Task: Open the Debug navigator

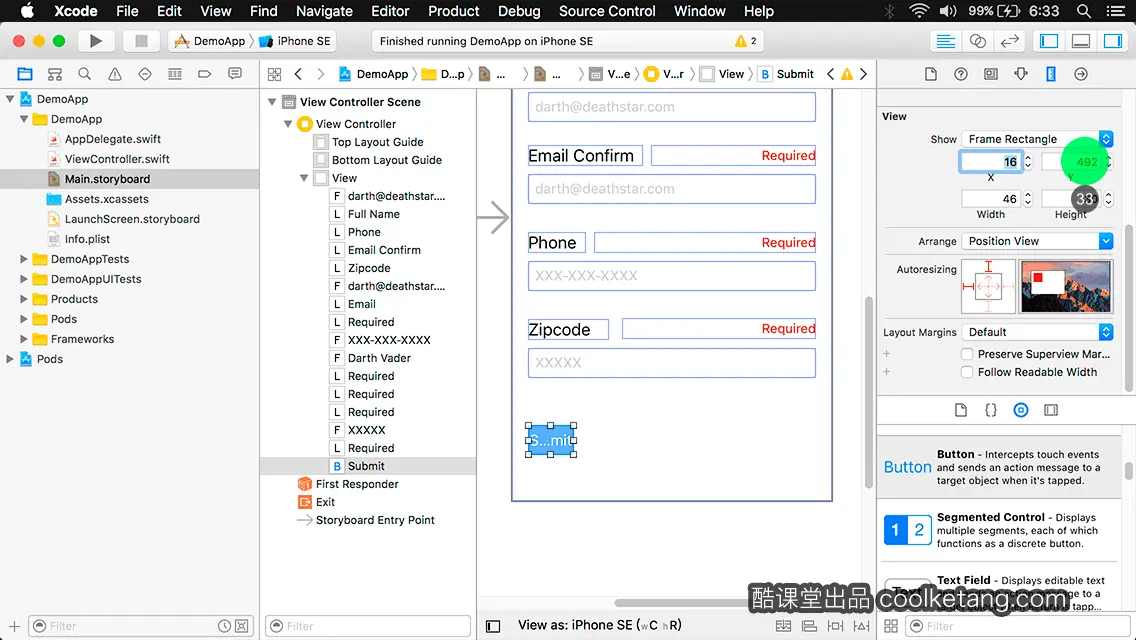Action: click(x=175, y=74)
